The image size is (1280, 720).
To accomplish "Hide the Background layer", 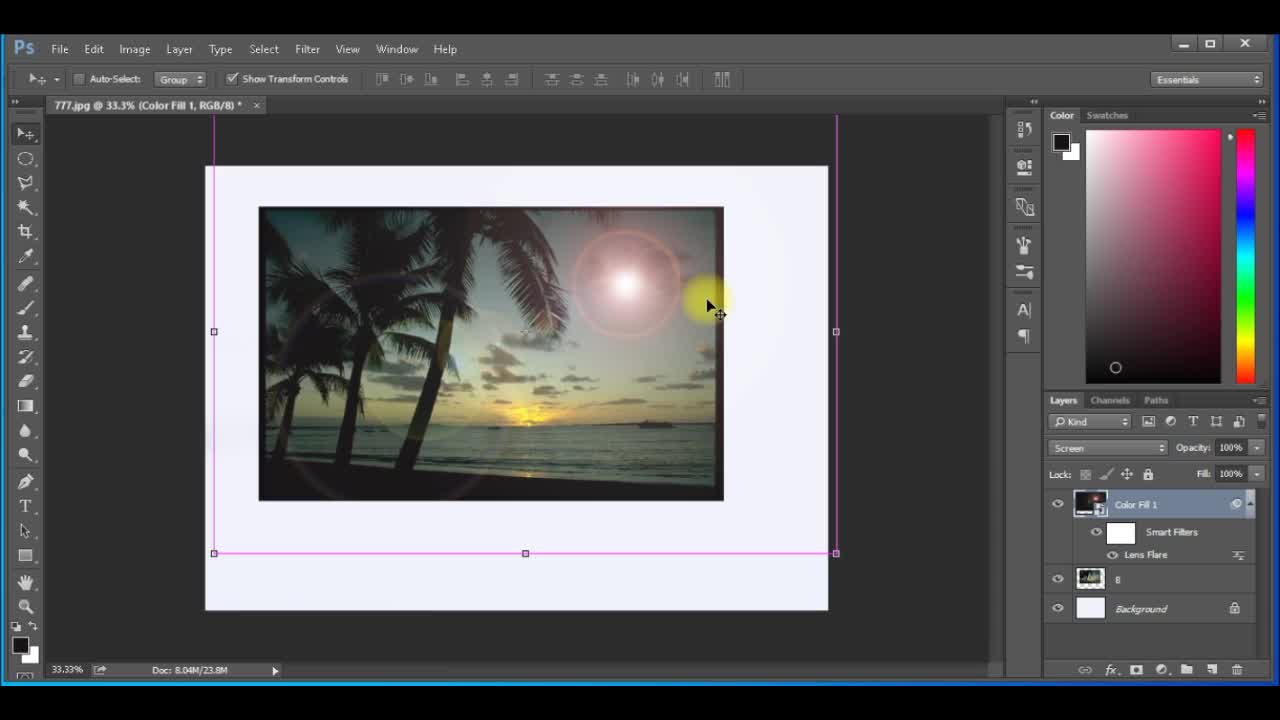I will click(1058, 608).
